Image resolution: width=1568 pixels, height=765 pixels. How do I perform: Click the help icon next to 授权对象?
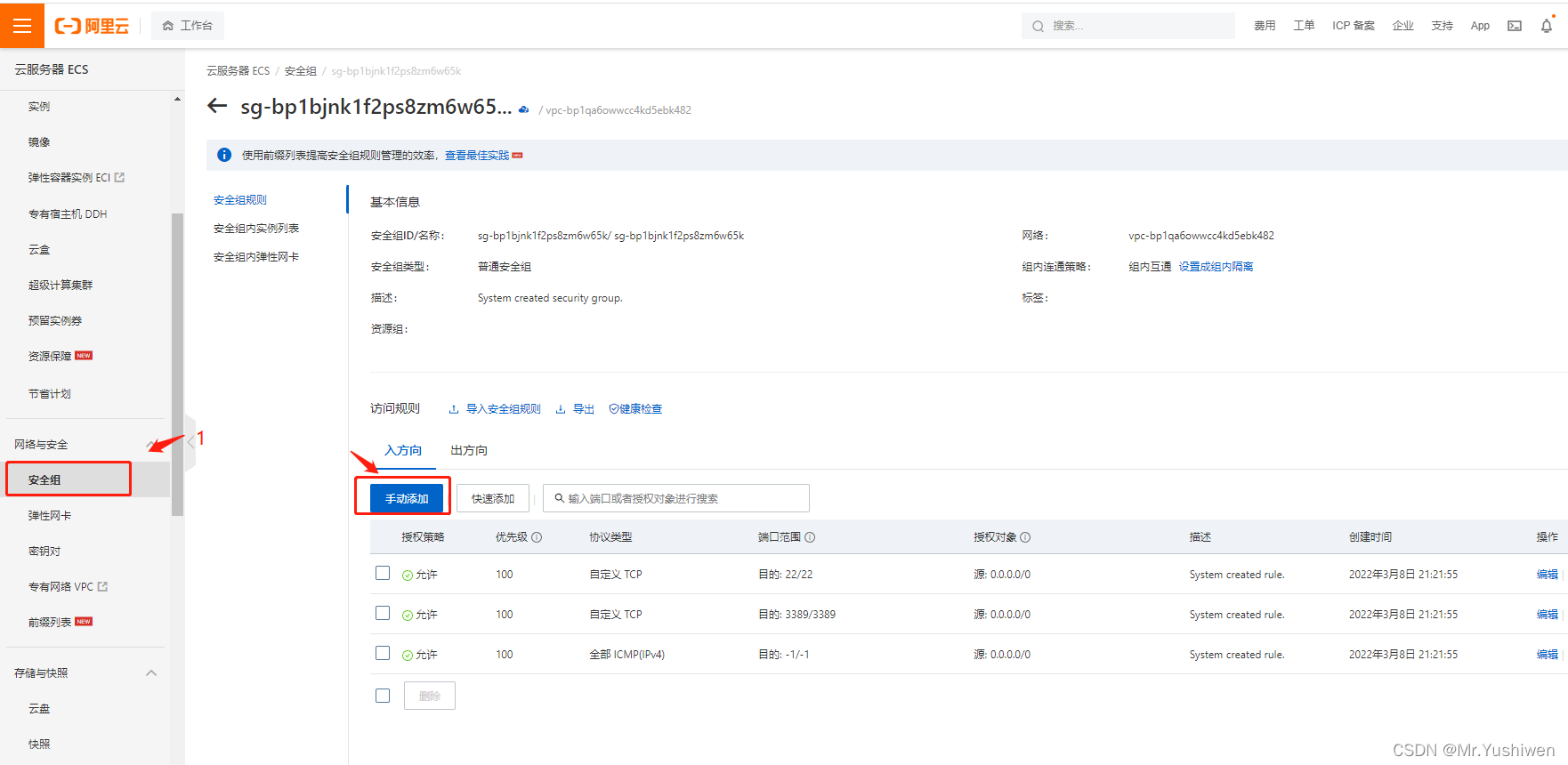coord(1025,537)
